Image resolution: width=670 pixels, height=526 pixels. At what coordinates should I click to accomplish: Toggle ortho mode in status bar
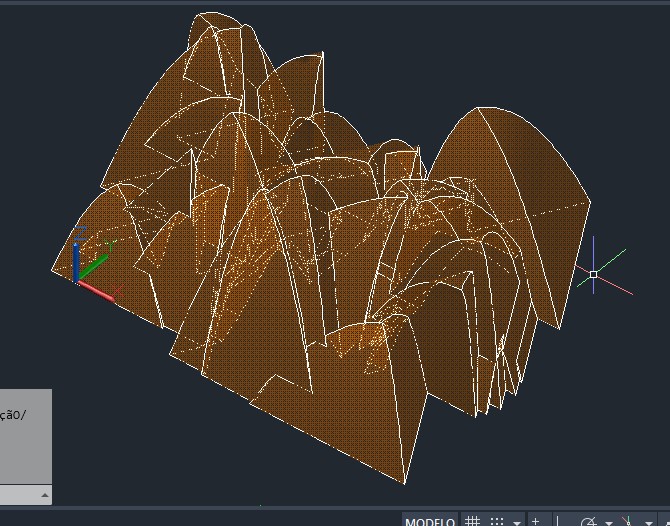pyautogui.click(x=557, y=521)
